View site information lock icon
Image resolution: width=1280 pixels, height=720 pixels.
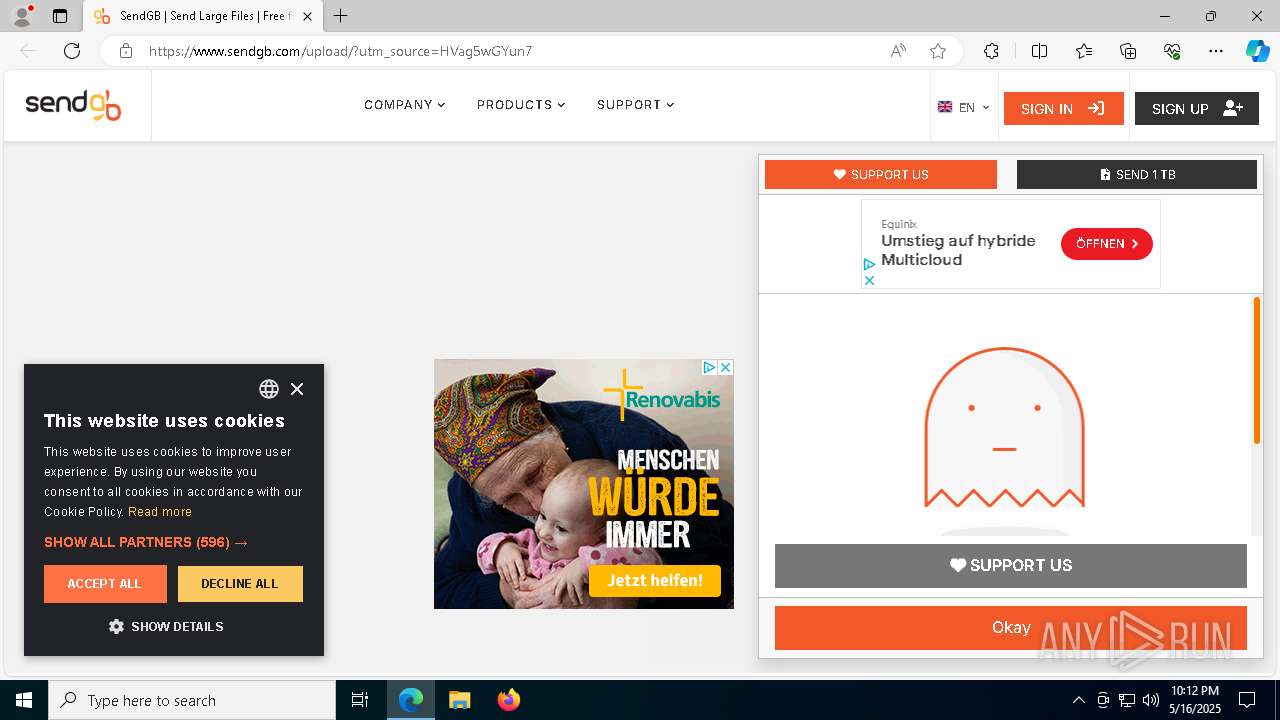pos(126,51)
